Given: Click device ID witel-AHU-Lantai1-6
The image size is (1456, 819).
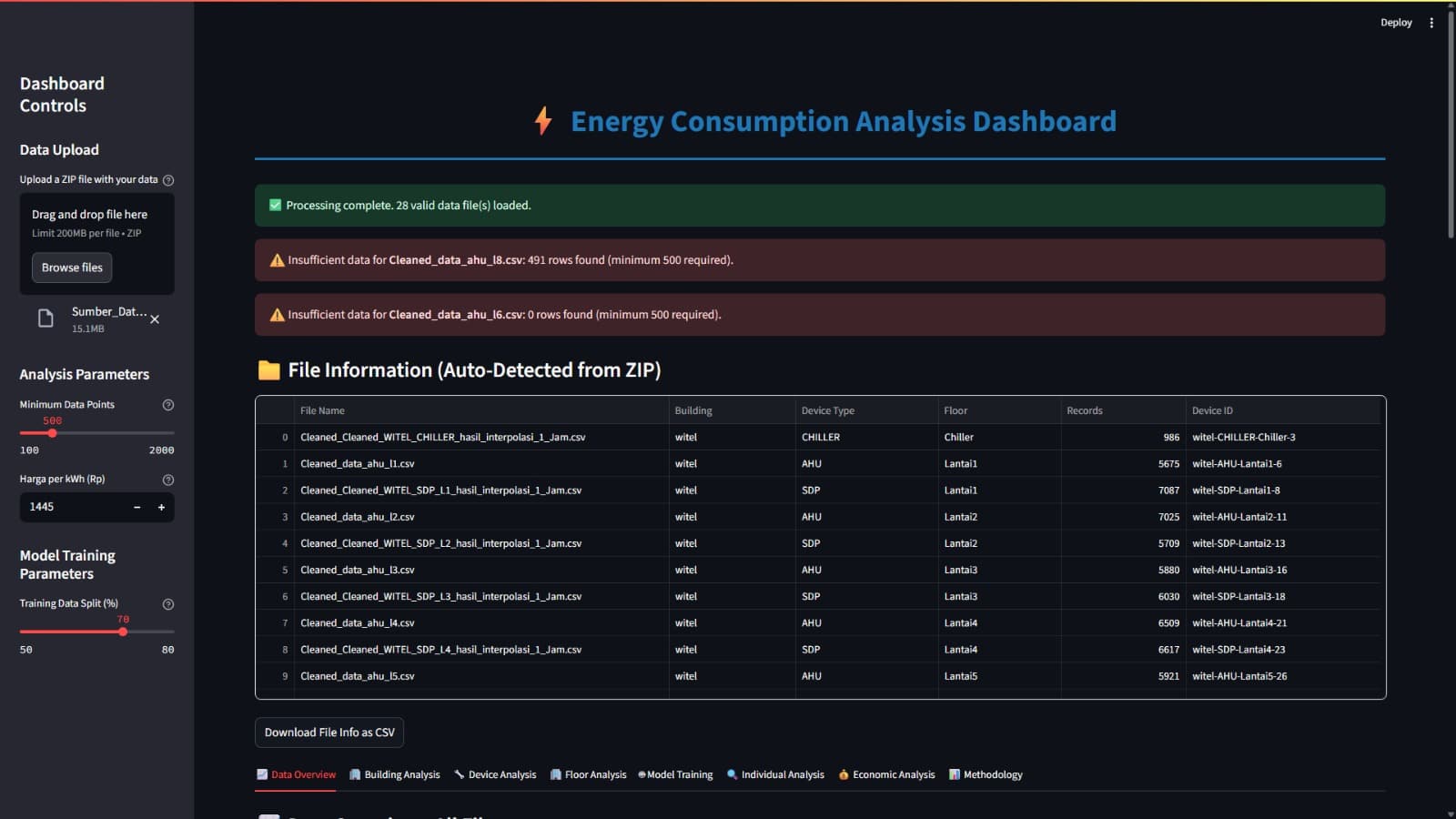Looking at the screenshot, I should point(1283,464).
